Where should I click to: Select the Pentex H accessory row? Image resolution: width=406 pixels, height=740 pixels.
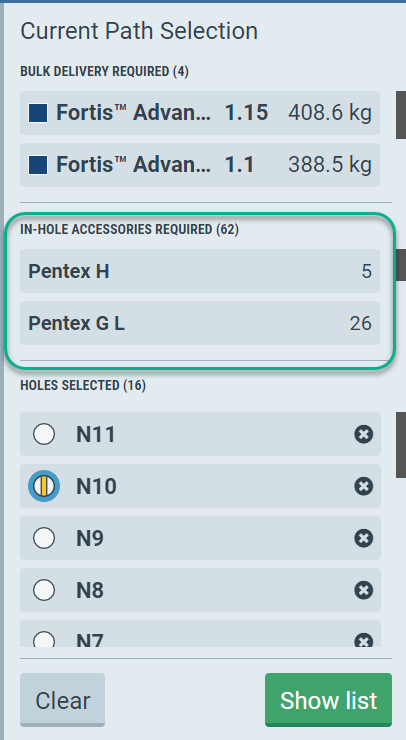point(200,271)
